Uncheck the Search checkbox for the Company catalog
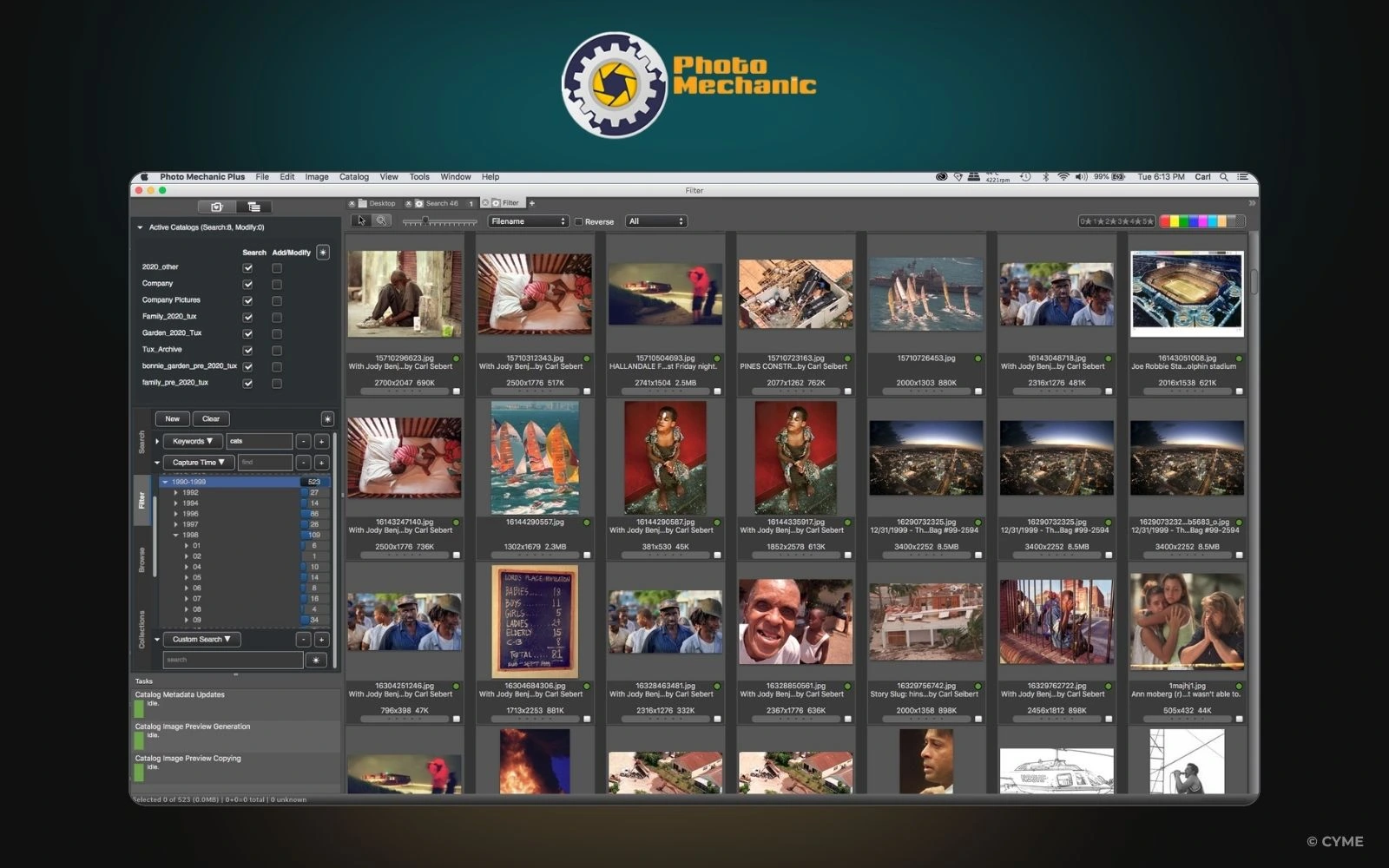Screen dimensions: 1389x868 click(247, 283)
